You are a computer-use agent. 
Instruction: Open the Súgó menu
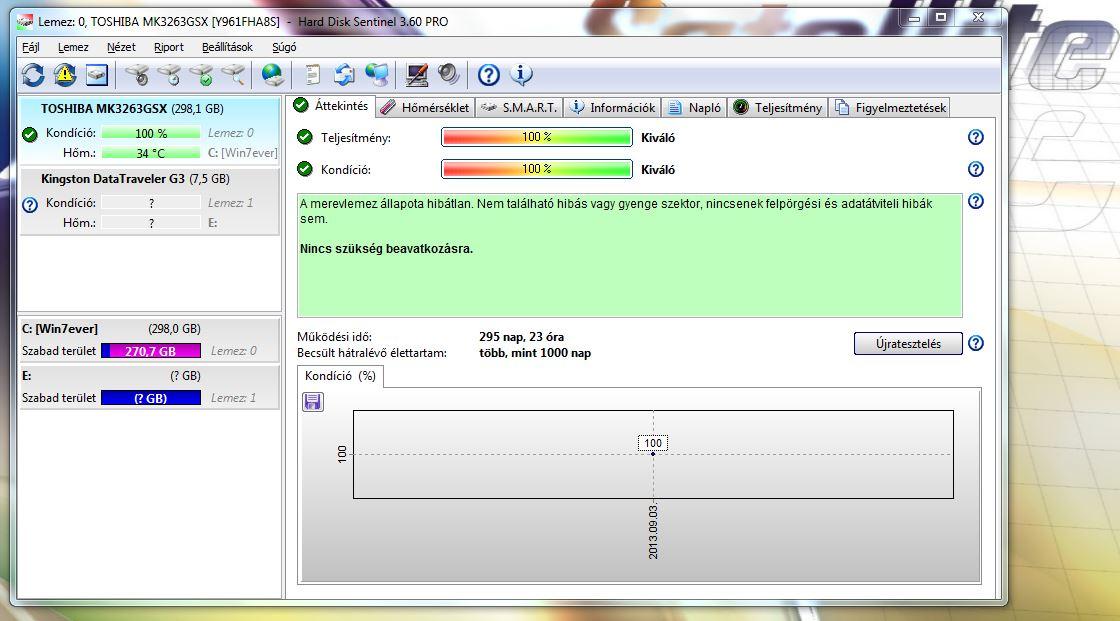(x=284, y=47)
